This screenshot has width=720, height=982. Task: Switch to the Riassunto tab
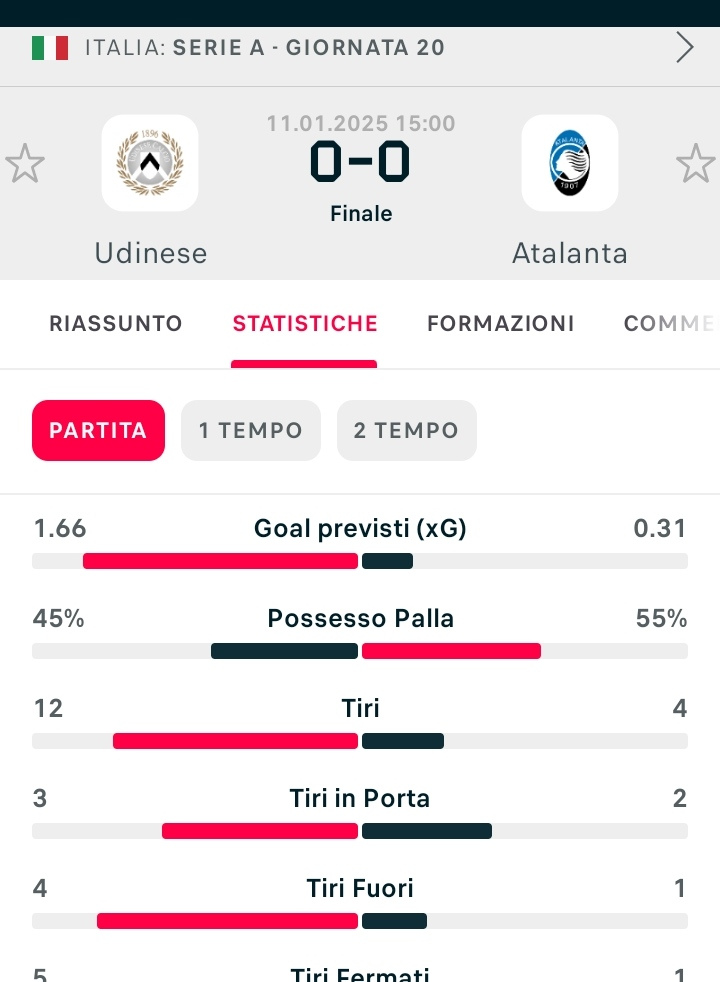tap(116, 323)
